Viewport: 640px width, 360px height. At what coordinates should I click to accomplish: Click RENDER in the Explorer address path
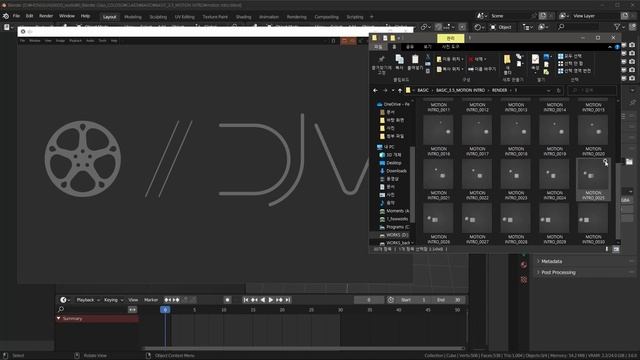tap(499, 90)
